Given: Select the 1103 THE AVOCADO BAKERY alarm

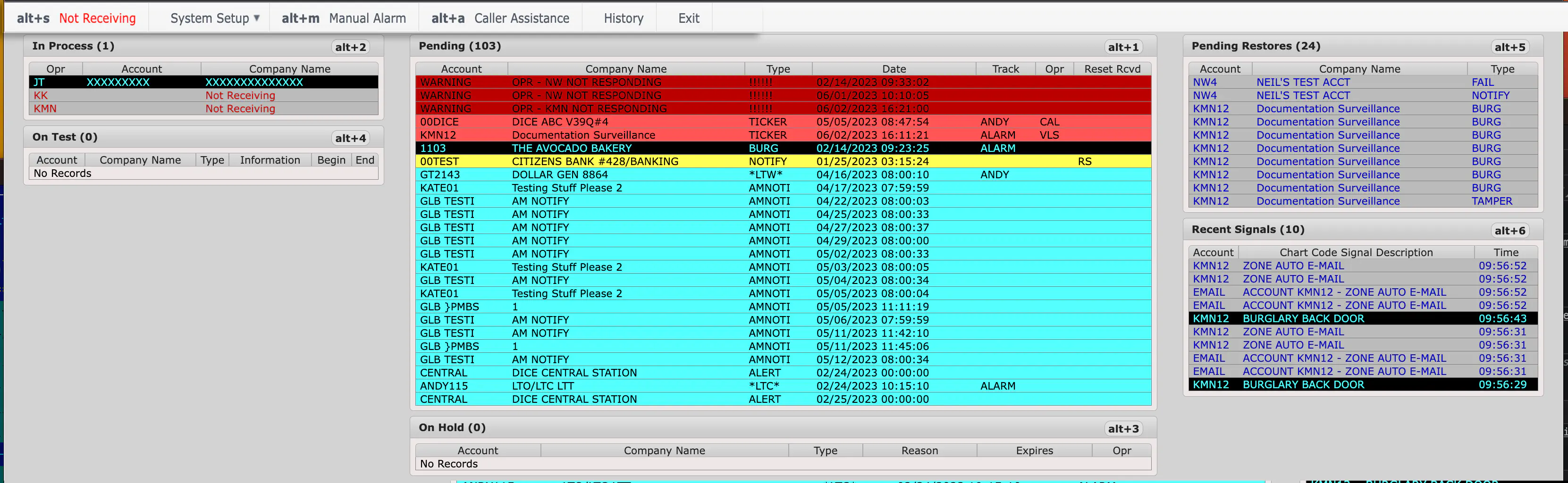Looking at the screenshot, I should click(784, 149).
